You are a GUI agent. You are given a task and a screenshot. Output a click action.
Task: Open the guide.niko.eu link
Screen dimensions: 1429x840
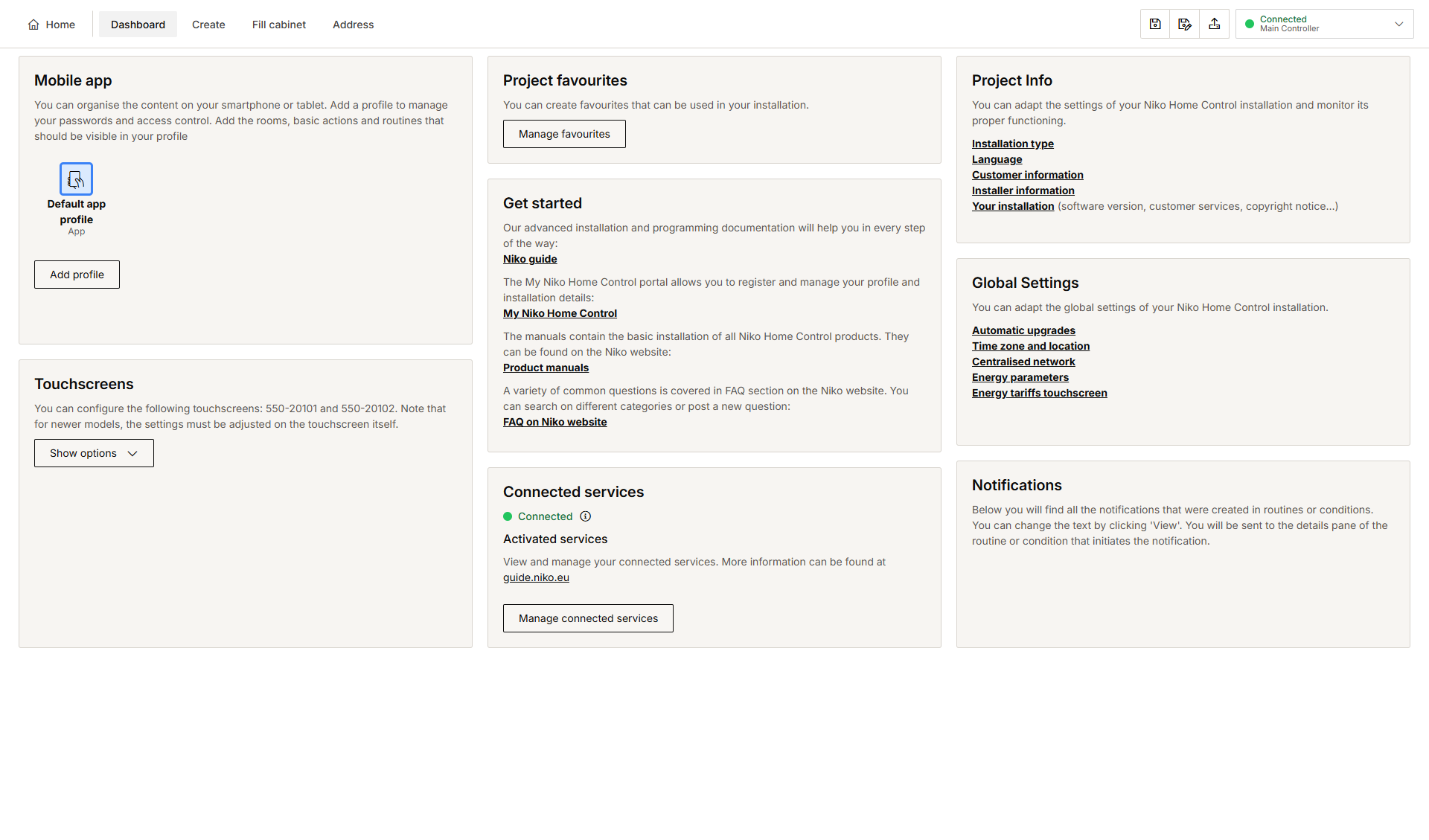(x=536, y=577)
